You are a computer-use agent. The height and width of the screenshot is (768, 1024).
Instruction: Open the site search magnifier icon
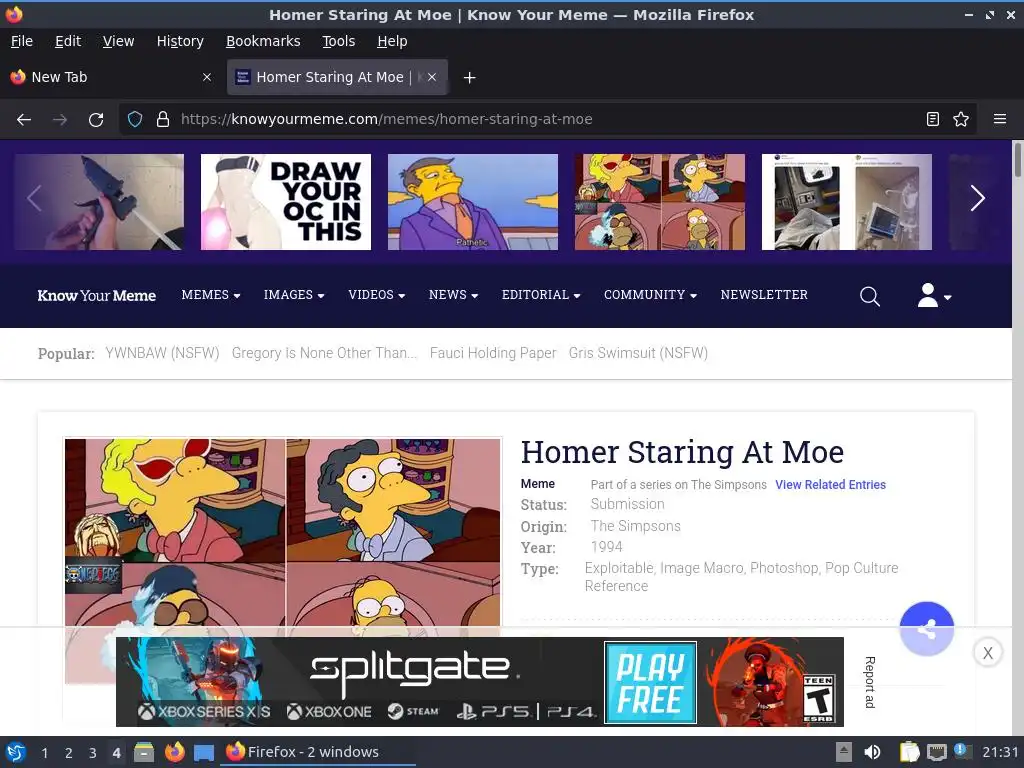click(869, 296)
